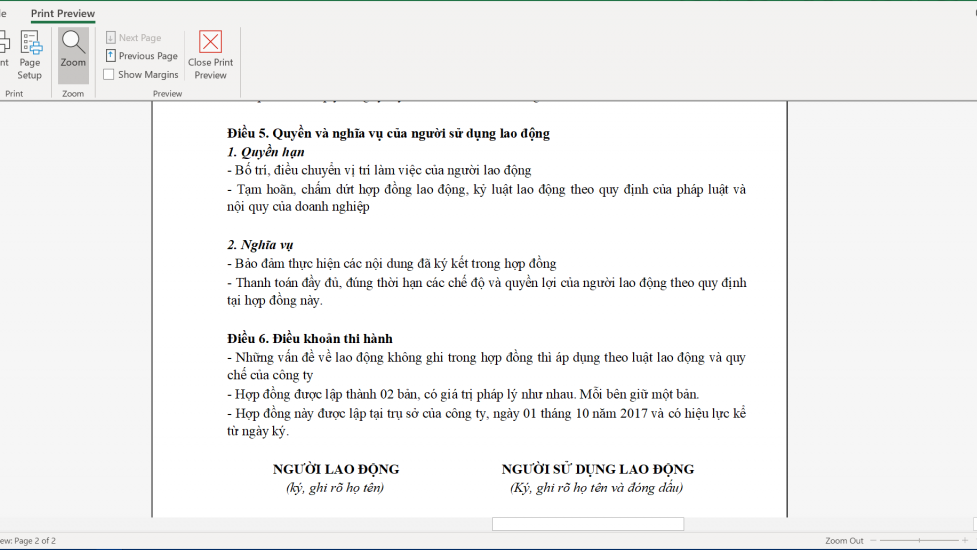Click the zoom minus button

pos(873,540)
